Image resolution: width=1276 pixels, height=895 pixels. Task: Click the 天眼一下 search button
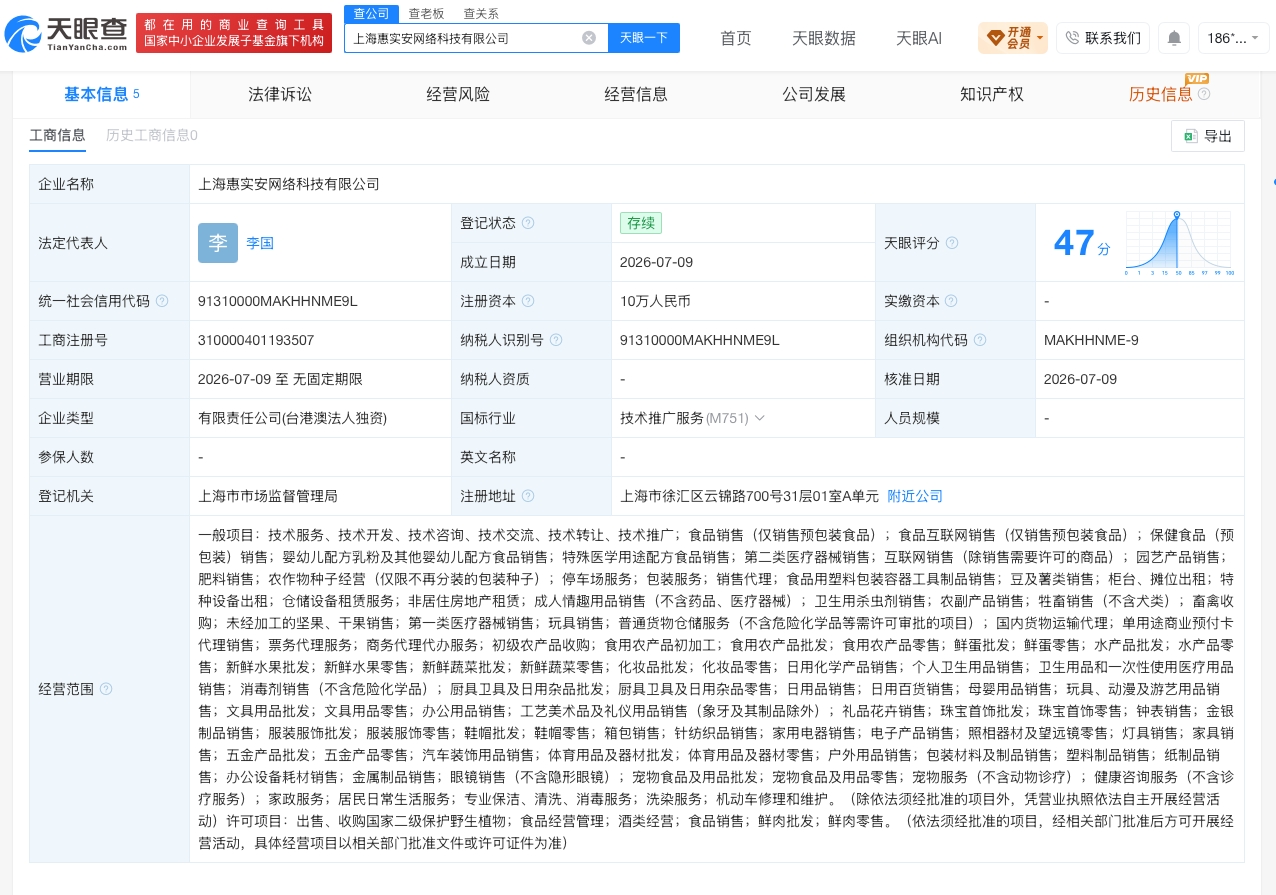click(644, 38)
